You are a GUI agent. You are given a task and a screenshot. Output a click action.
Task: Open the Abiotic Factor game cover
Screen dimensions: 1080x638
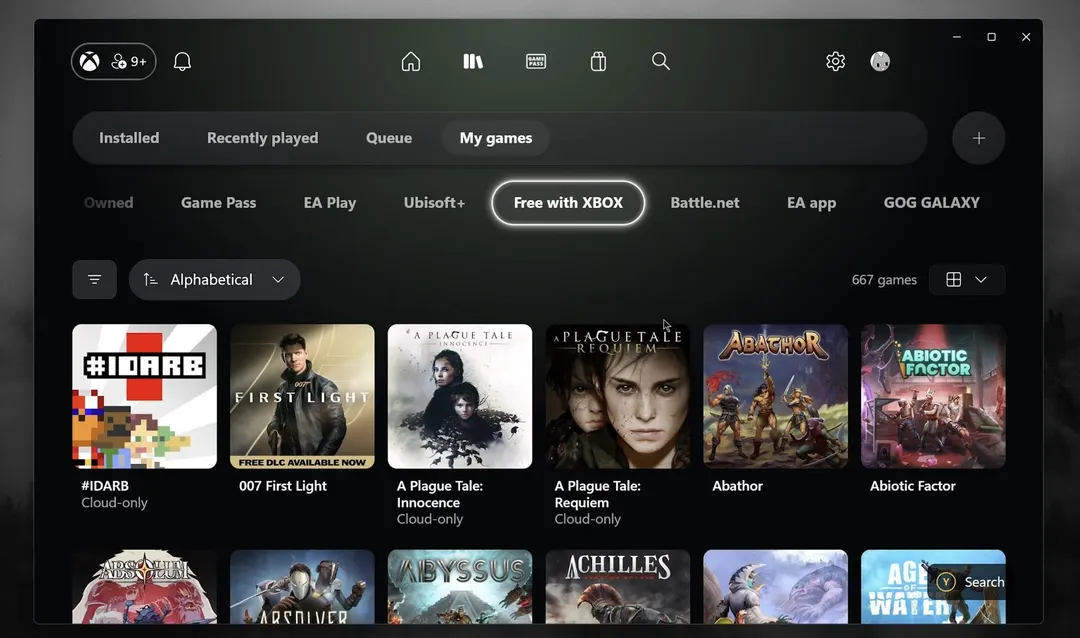coord(933,396)
